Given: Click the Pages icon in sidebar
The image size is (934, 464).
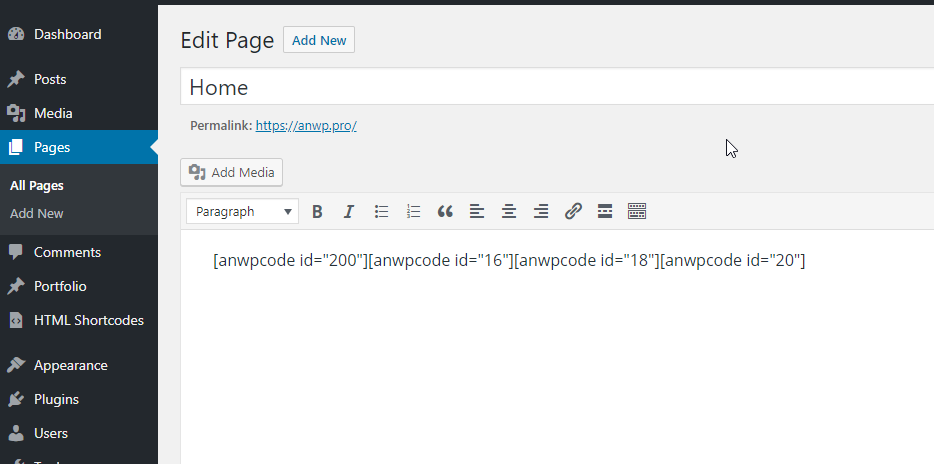Looking at the screenshot, I should point(16,147).
